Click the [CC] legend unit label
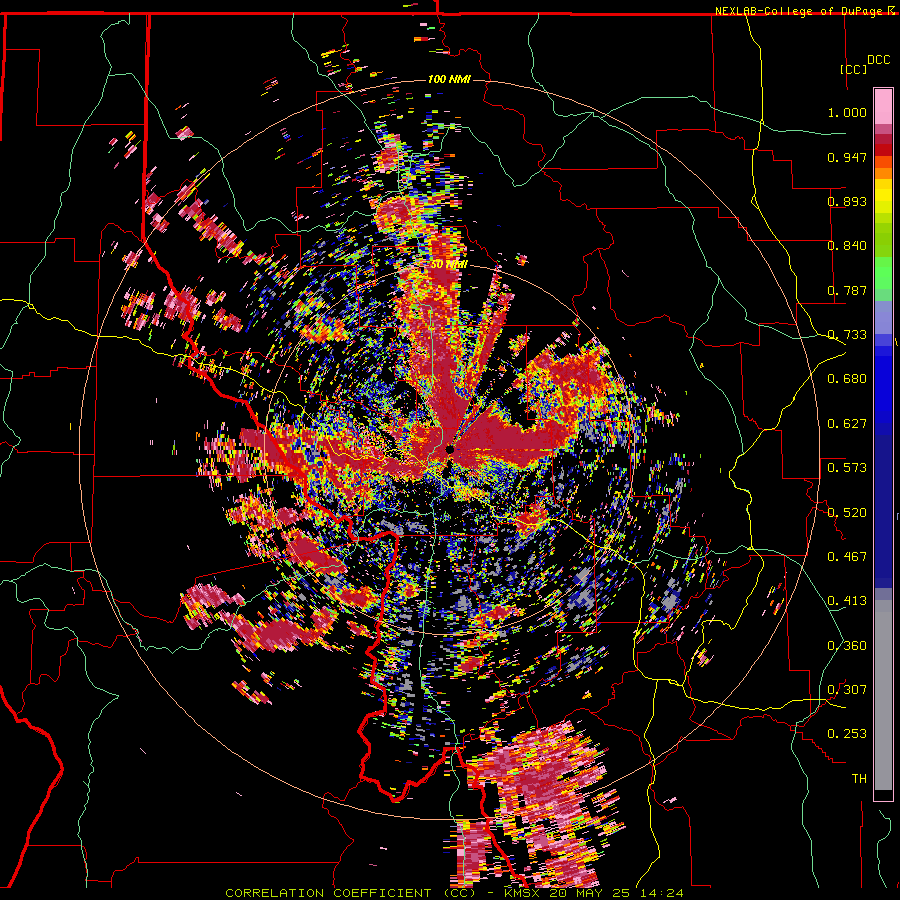900x900 pixels. (854, 69)
